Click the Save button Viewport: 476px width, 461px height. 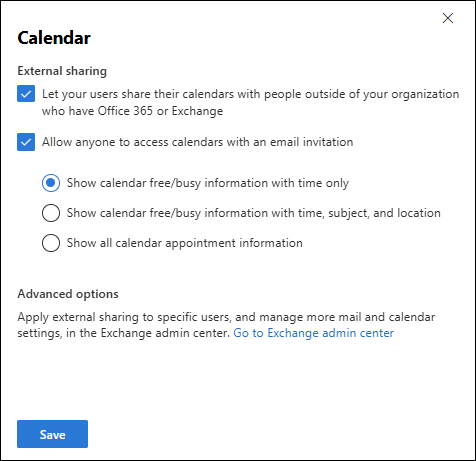point(53,434)
